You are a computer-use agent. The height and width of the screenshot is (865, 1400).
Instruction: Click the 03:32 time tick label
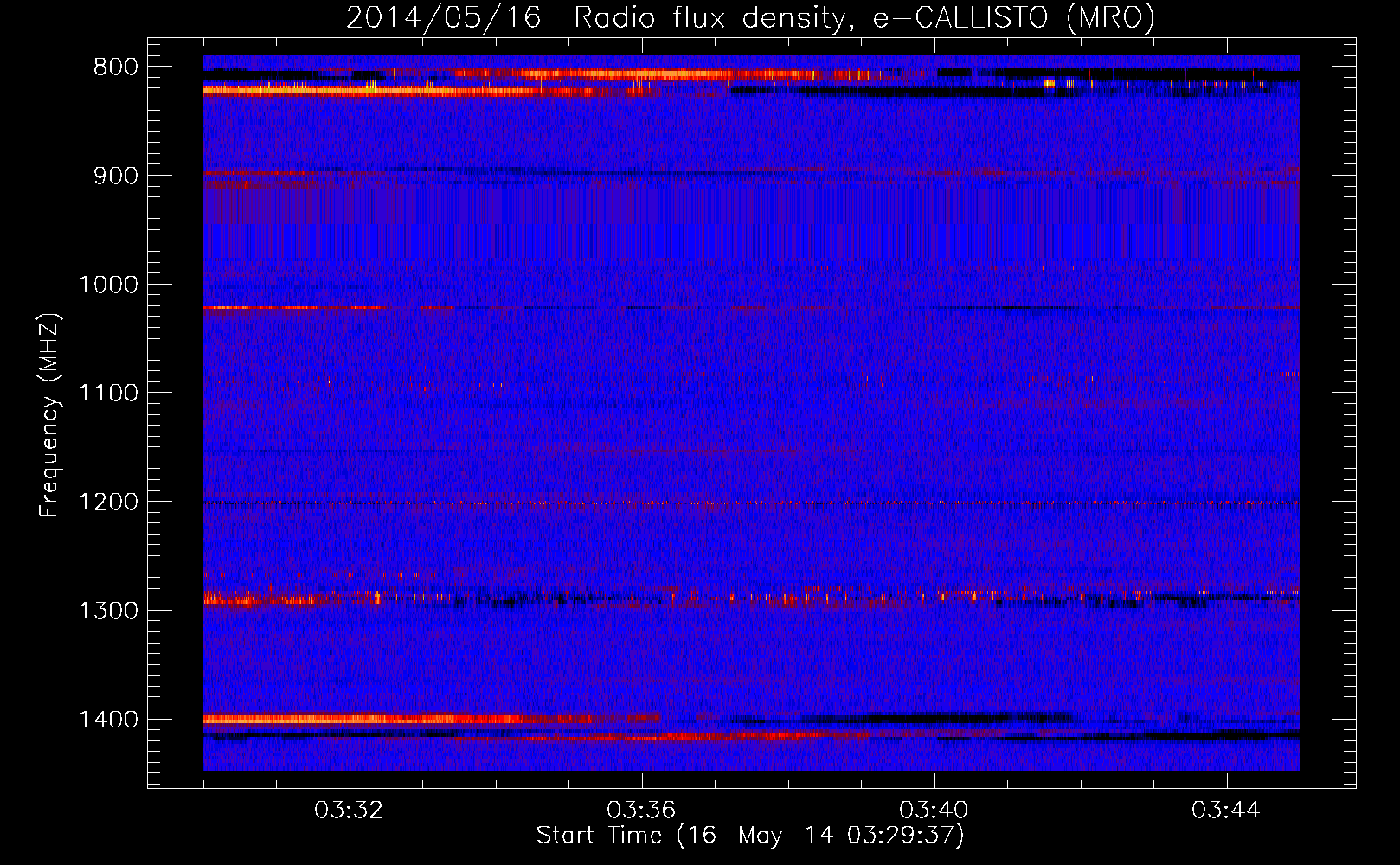click(x=349, y=811)
